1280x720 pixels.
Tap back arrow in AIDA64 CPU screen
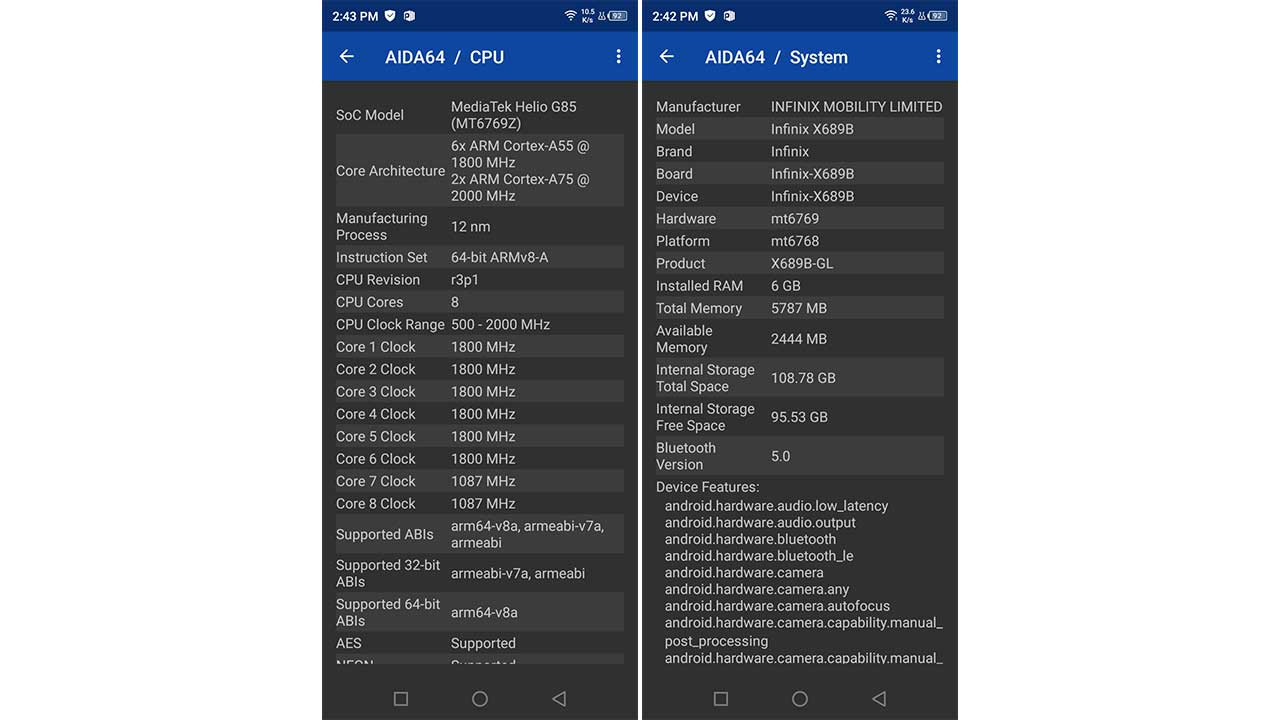point(347,57)
